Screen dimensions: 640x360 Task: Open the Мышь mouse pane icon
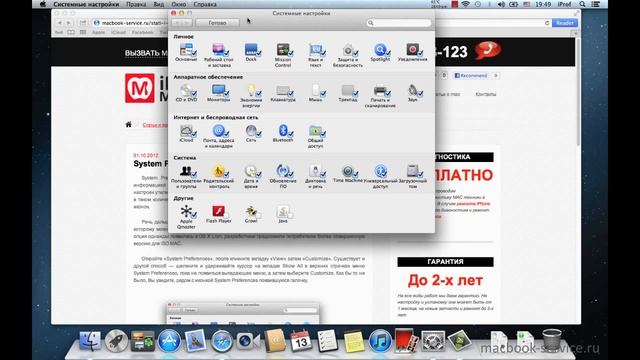click(x=316, y=90)
